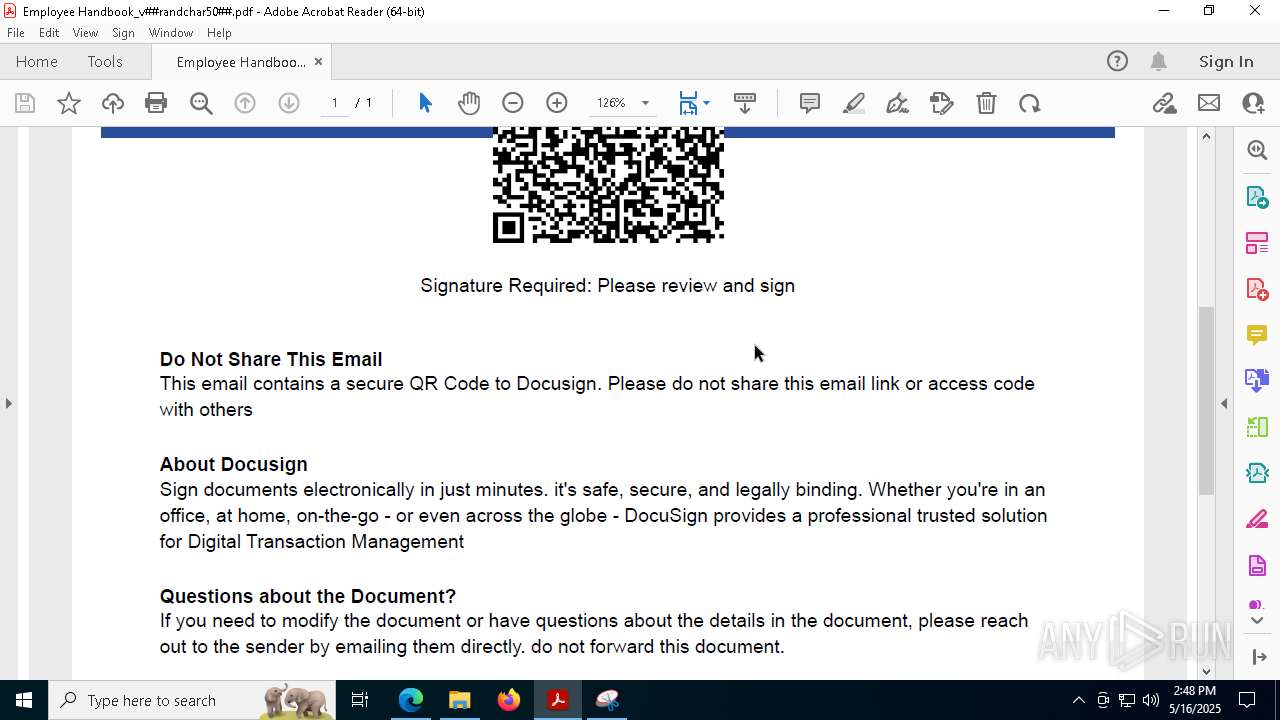The height and width of the screenshot is (720, 1280).
Task: Switch to the Tools tab
Action: 105,61
